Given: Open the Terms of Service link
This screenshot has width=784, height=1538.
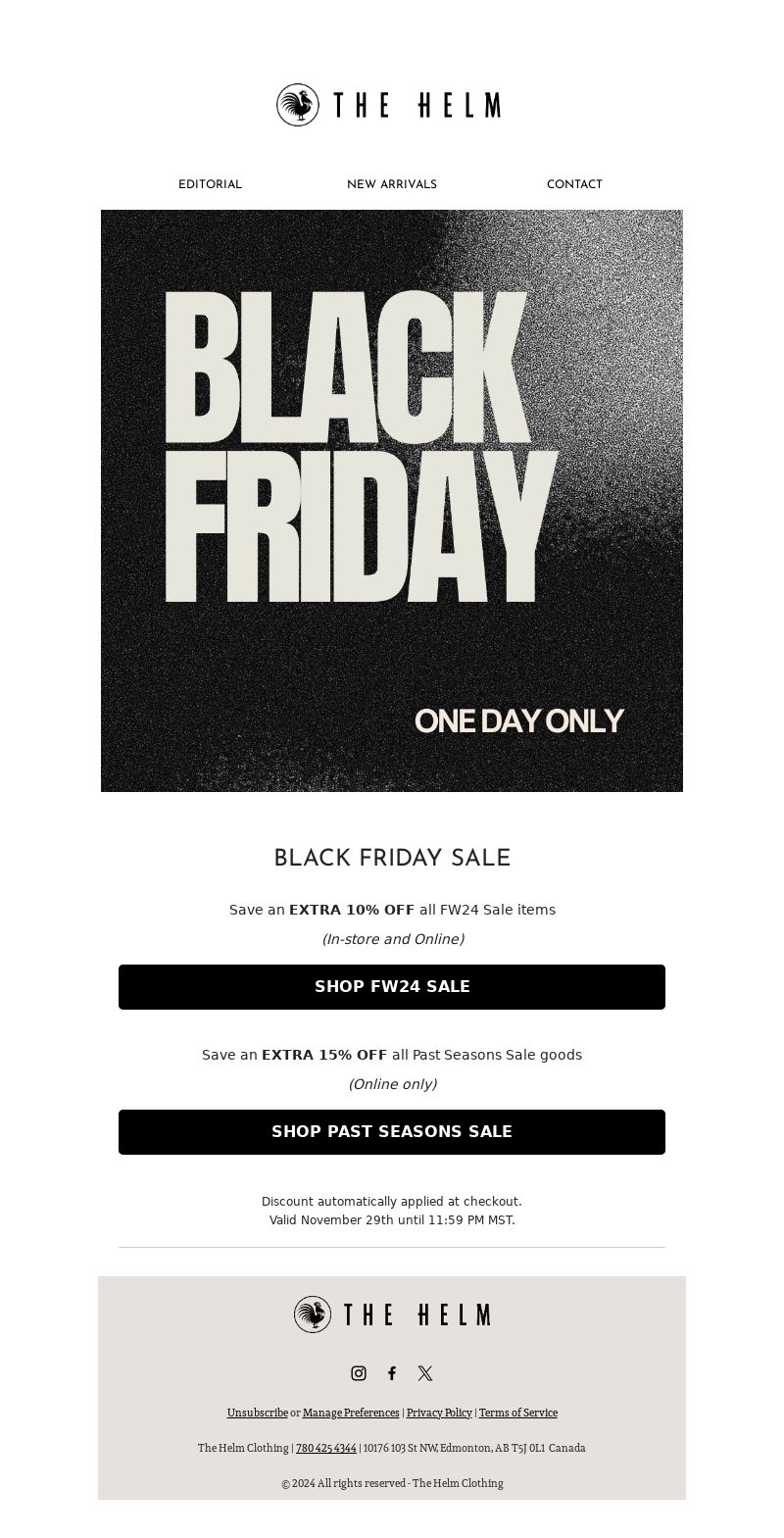Looking at the screenshot, I should [x=518, y=1413].
